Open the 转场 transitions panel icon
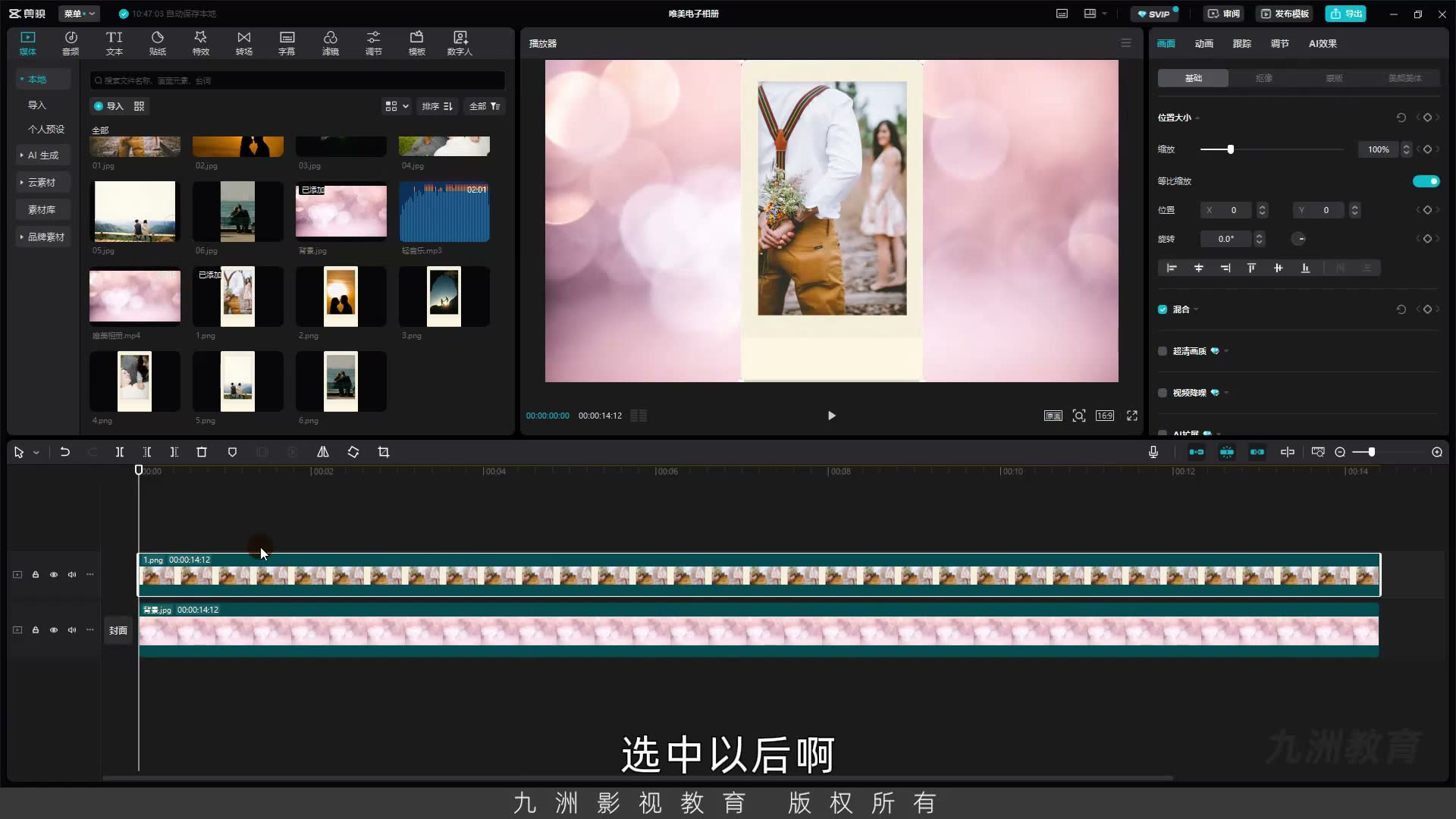The height and width of the screenshot is (819, 1456). (243, 43)
